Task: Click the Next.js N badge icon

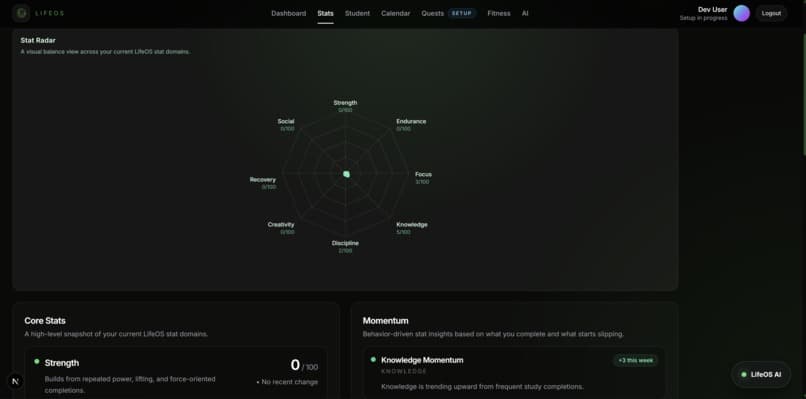Action: (x=15, y=382)
